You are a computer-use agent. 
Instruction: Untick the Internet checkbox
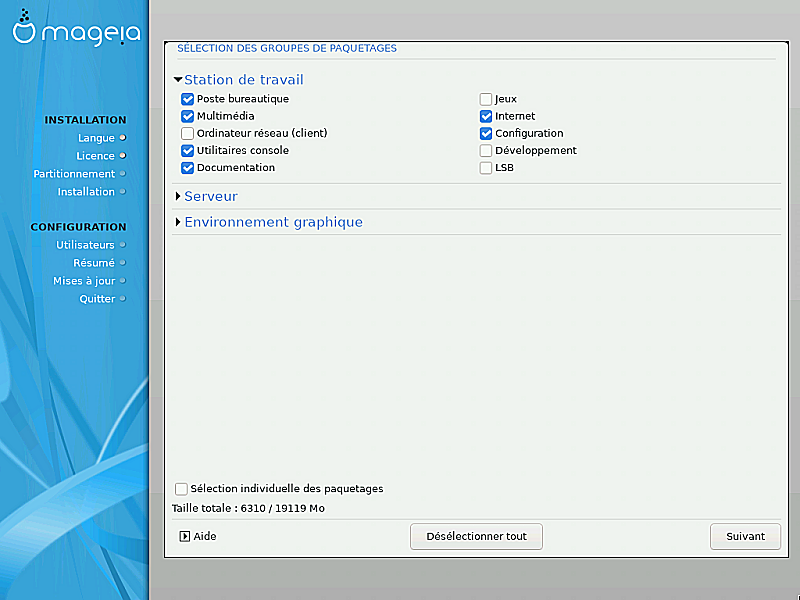click(x=486, y=116)
